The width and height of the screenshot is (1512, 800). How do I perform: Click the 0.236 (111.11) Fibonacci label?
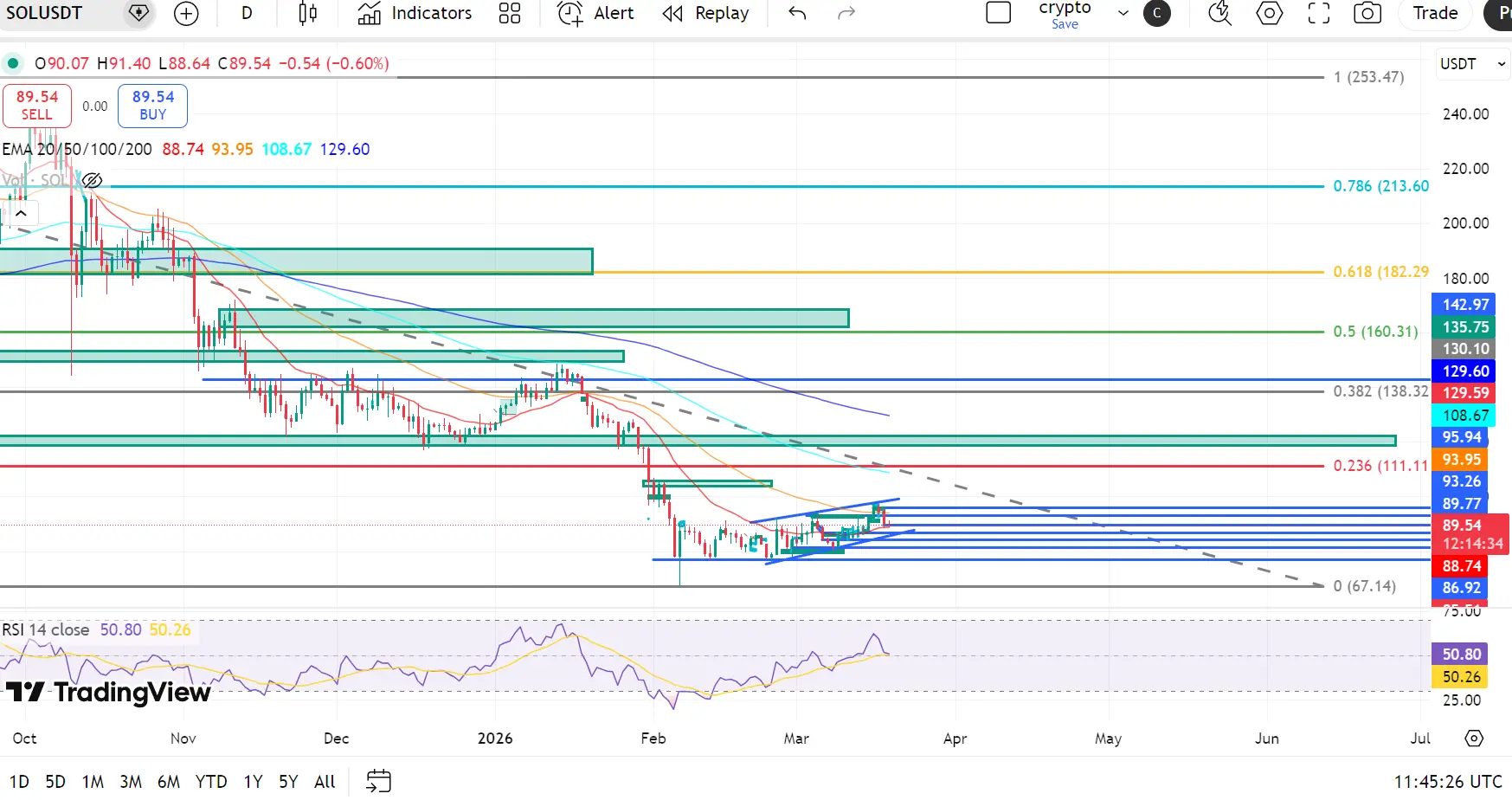point(1381,466)
